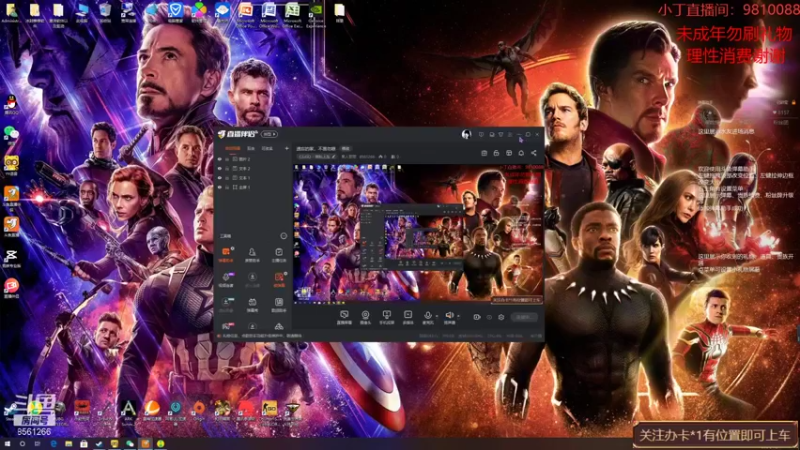This screenshot has height=450, width=800.
Task: Open the middle tool in the toolbox's first row
Action: (252, 254)
